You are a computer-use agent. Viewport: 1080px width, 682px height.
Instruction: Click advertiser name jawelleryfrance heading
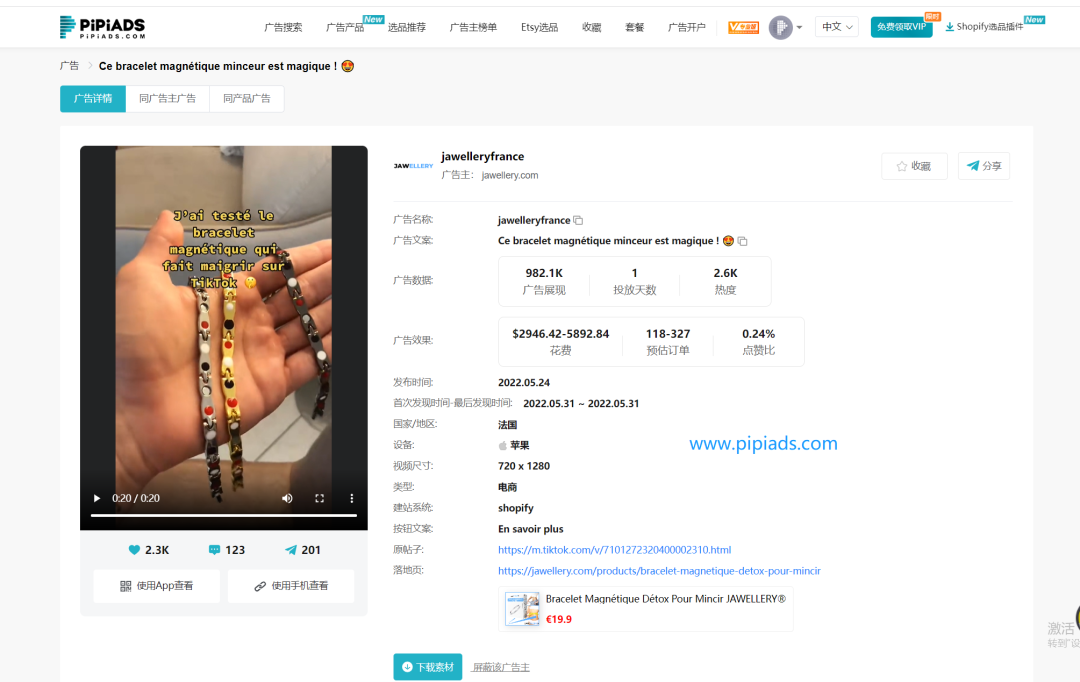483,156
